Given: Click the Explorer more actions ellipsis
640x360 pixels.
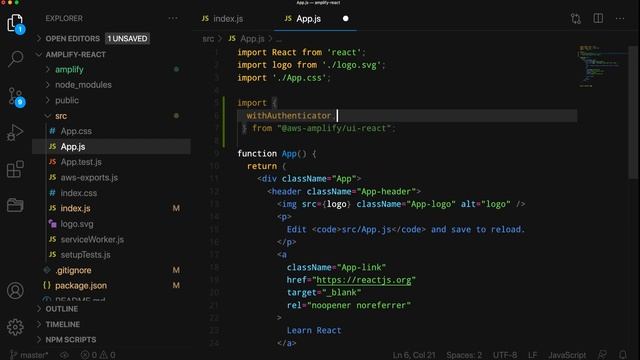Looking at the screenshot, I should pos(173,18).
